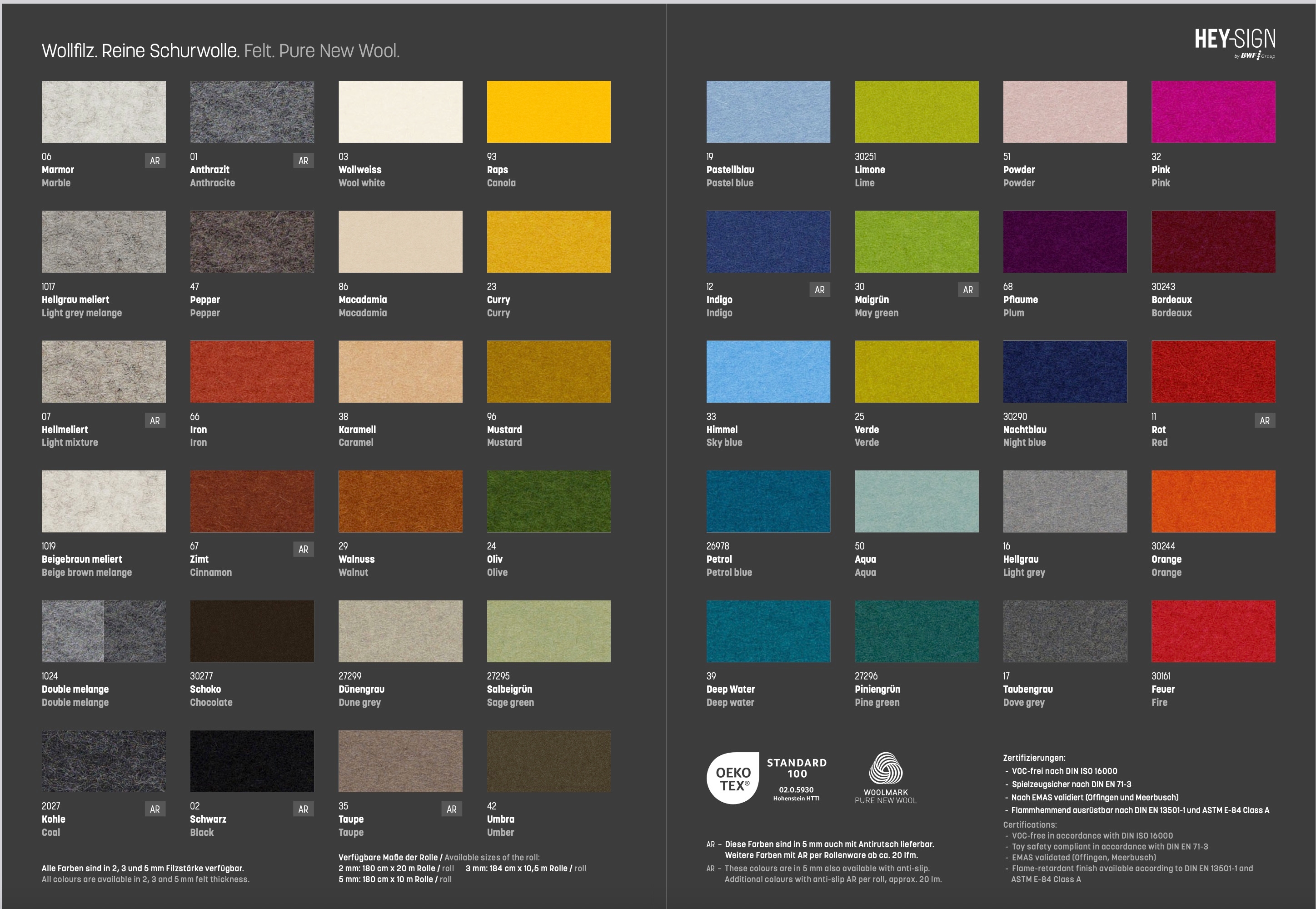Select the Oliv green felt swatch

(x=548, y=501)
